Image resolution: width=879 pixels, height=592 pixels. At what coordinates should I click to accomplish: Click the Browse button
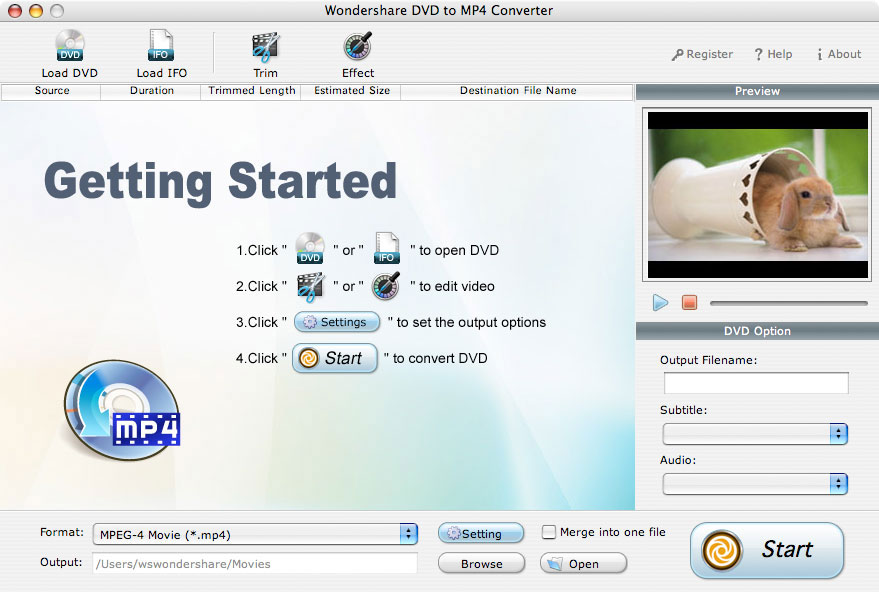pos(482,563)
